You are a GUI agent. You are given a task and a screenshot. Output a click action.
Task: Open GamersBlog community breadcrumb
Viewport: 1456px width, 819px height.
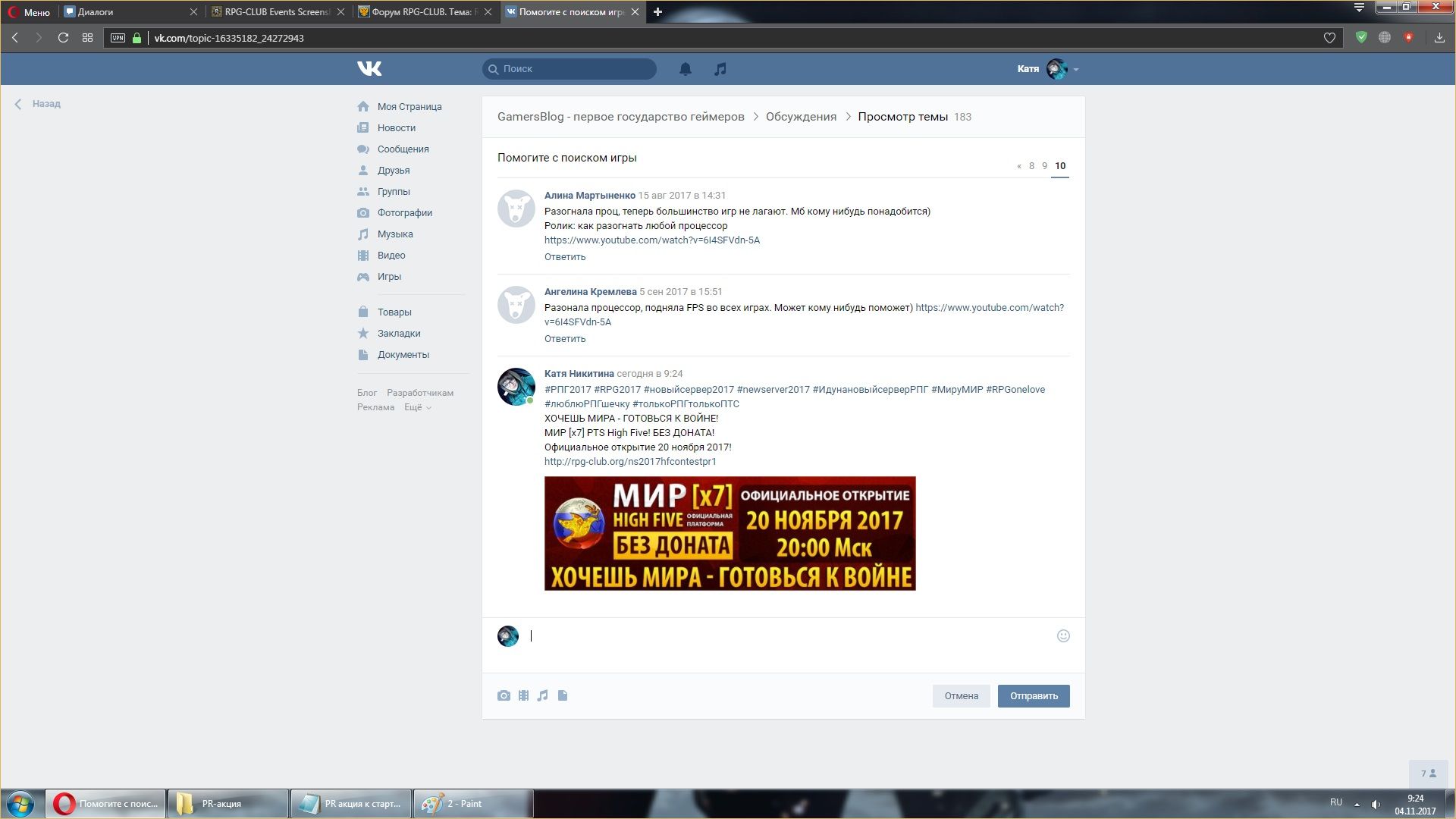(x=621, y=117)
